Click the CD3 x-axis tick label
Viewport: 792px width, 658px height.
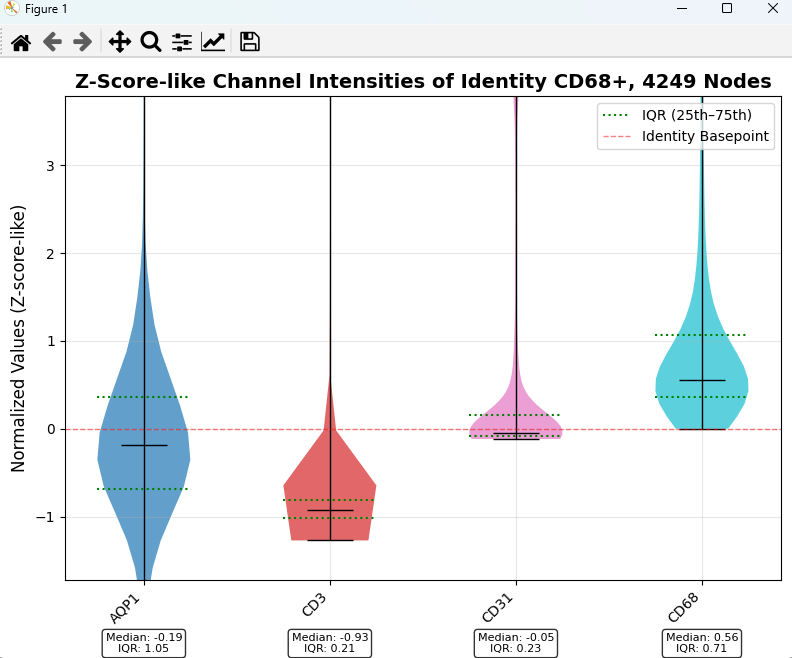[314, 606]
